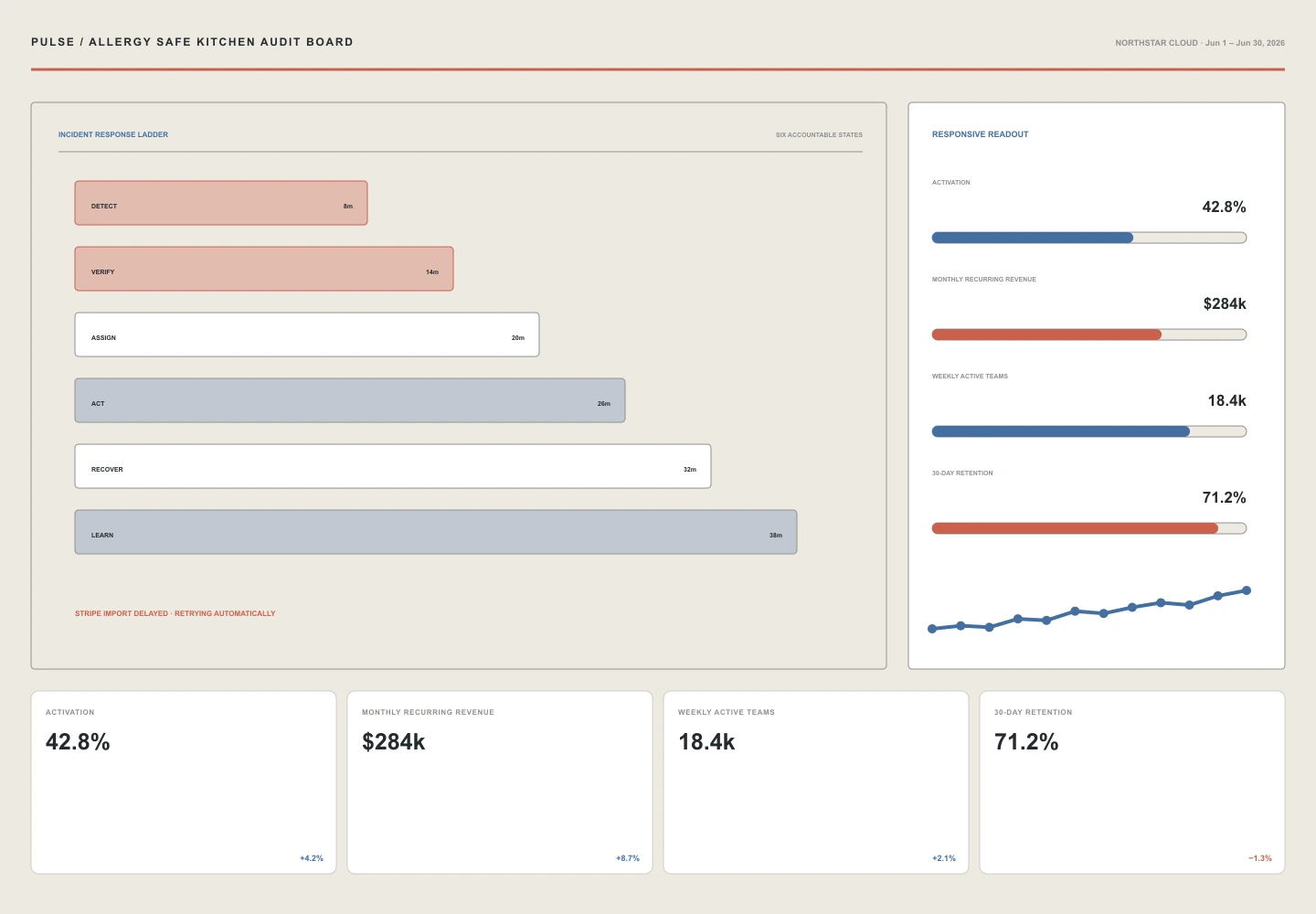Viewport: 1316px width, 914px height.
Task: Click the +8.7% change on revenue card
Action: click(628, 858)
